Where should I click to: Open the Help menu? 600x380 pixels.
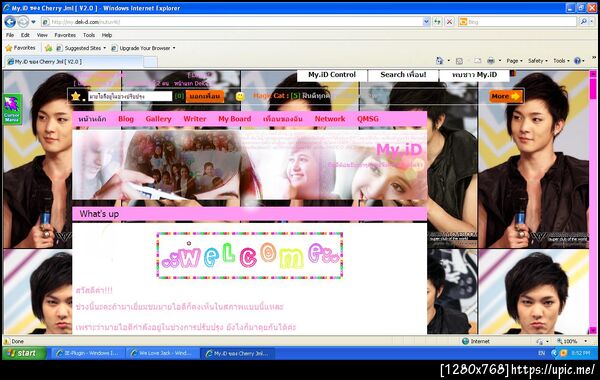point(107,35)
